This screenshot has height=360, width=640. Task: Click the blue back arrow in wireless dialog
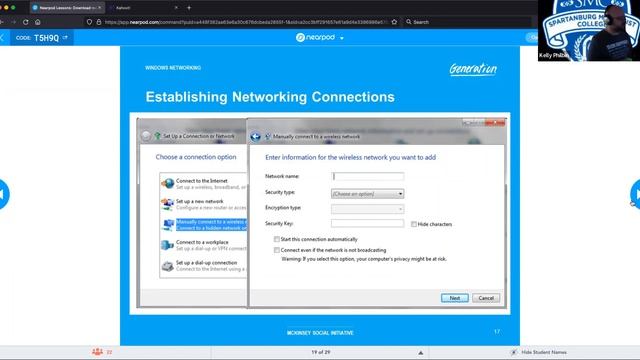point(256,137)
